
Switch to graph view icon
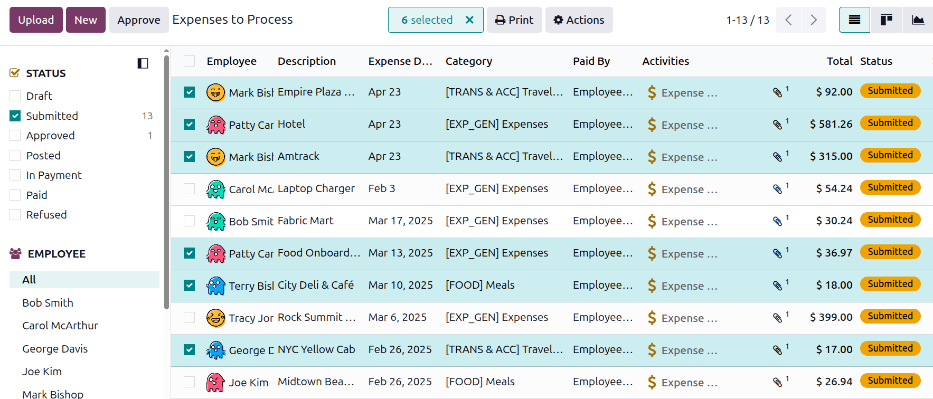[x=918, y=20]
